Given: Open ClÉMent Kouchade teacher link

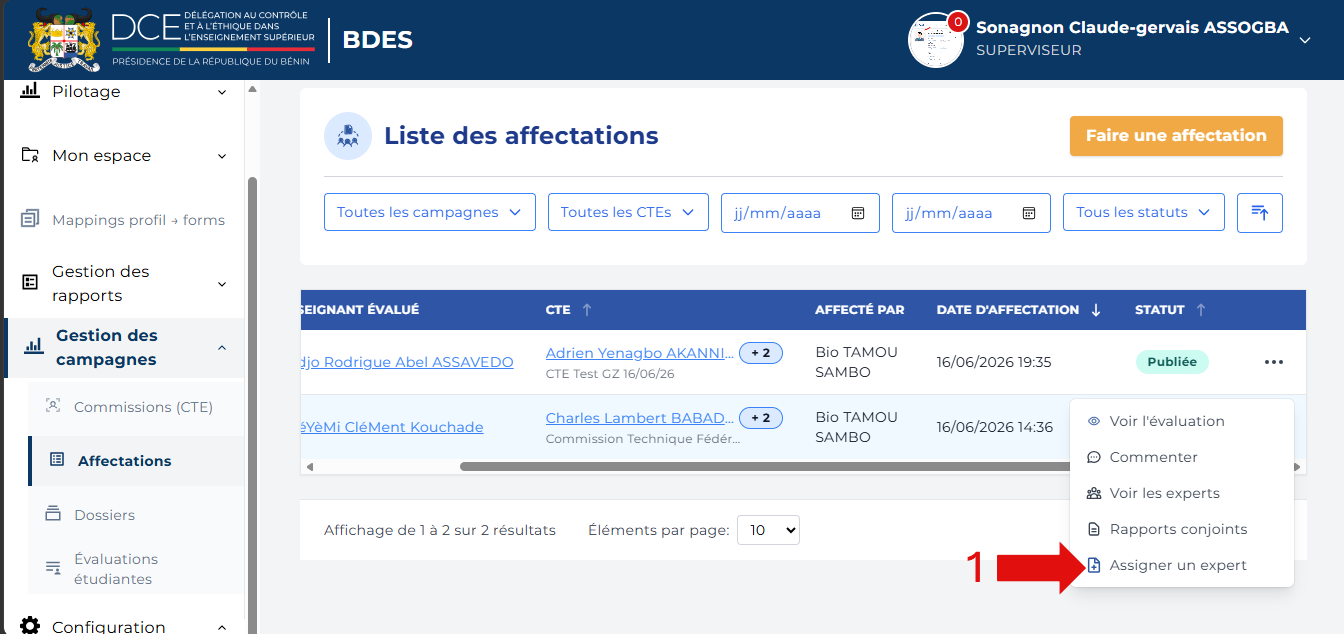Looking at the screenshot, I should [392, 427].
